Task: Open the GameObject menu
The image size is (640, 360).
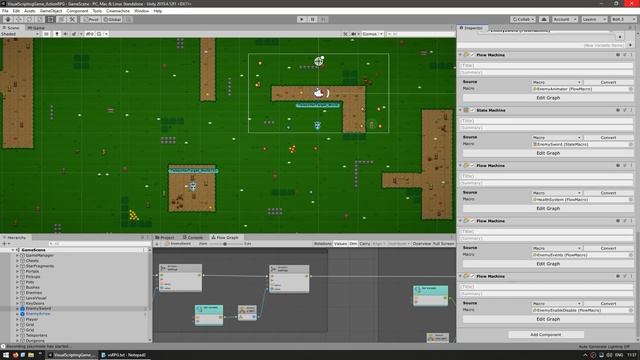Action: click(x=51, y=11)
